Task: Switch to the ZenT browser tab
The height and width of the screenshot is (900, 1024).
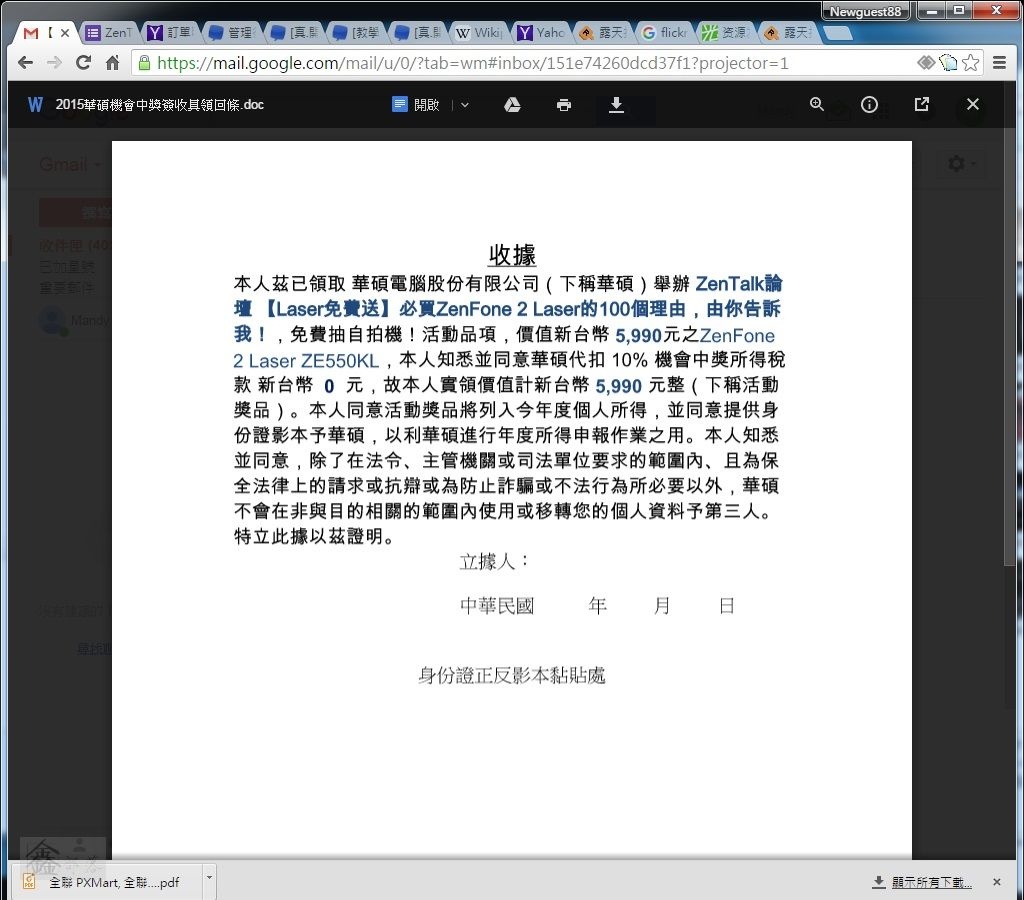Action: [110, 33]
